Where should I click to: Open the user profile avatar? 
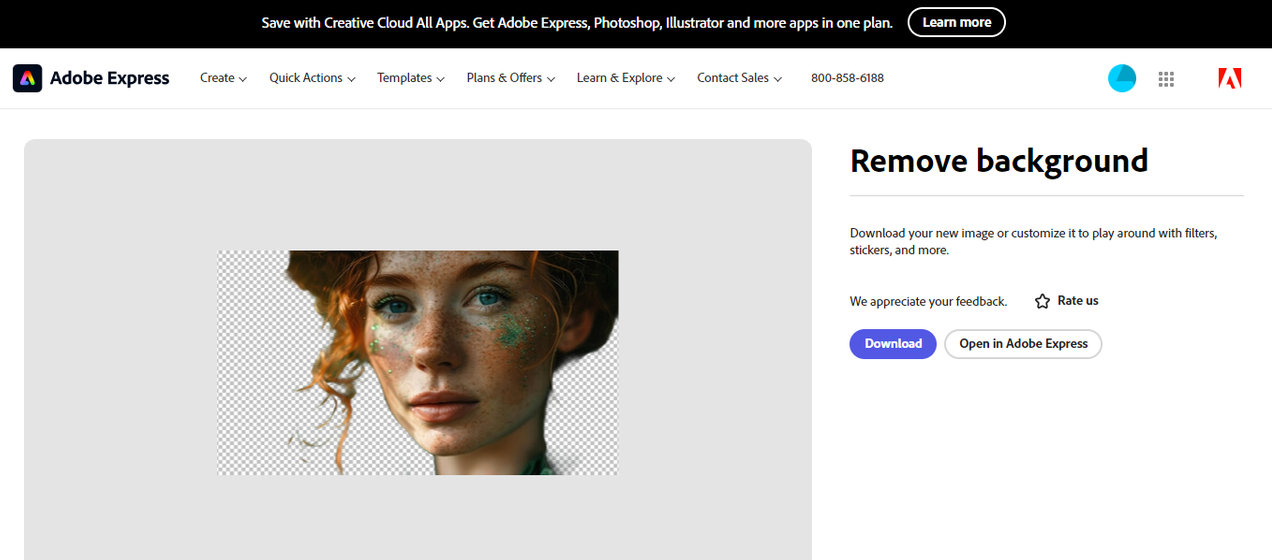[x=1122, y=78]
